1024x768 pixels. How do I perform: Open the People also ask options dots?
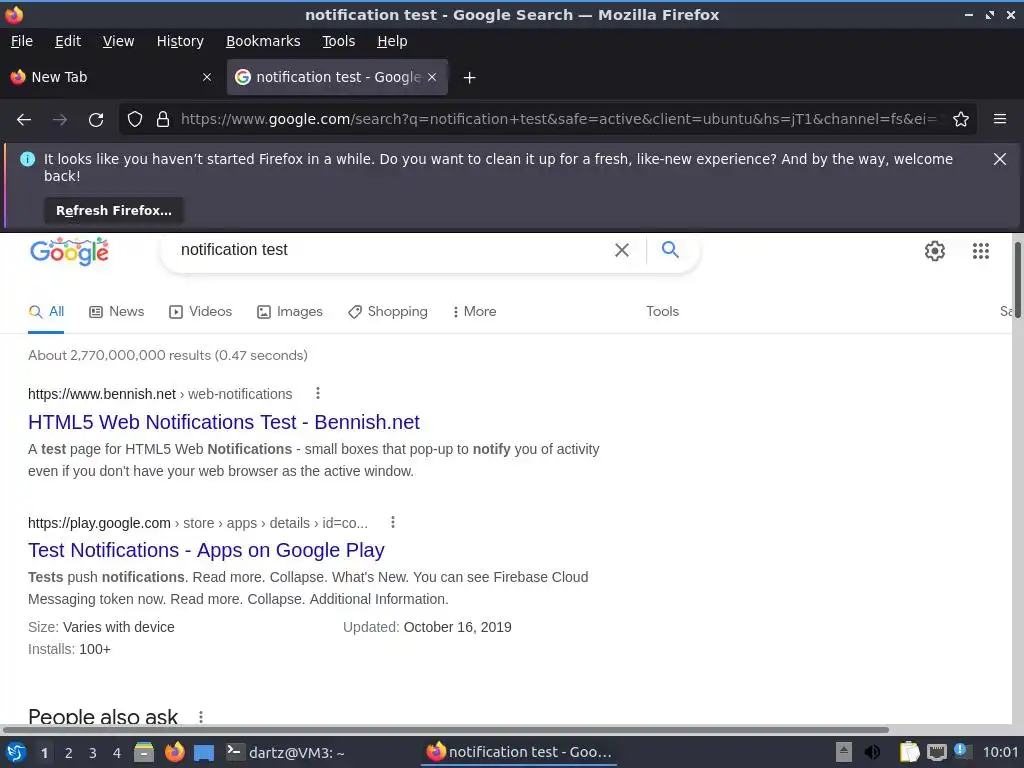coord(200,717)
